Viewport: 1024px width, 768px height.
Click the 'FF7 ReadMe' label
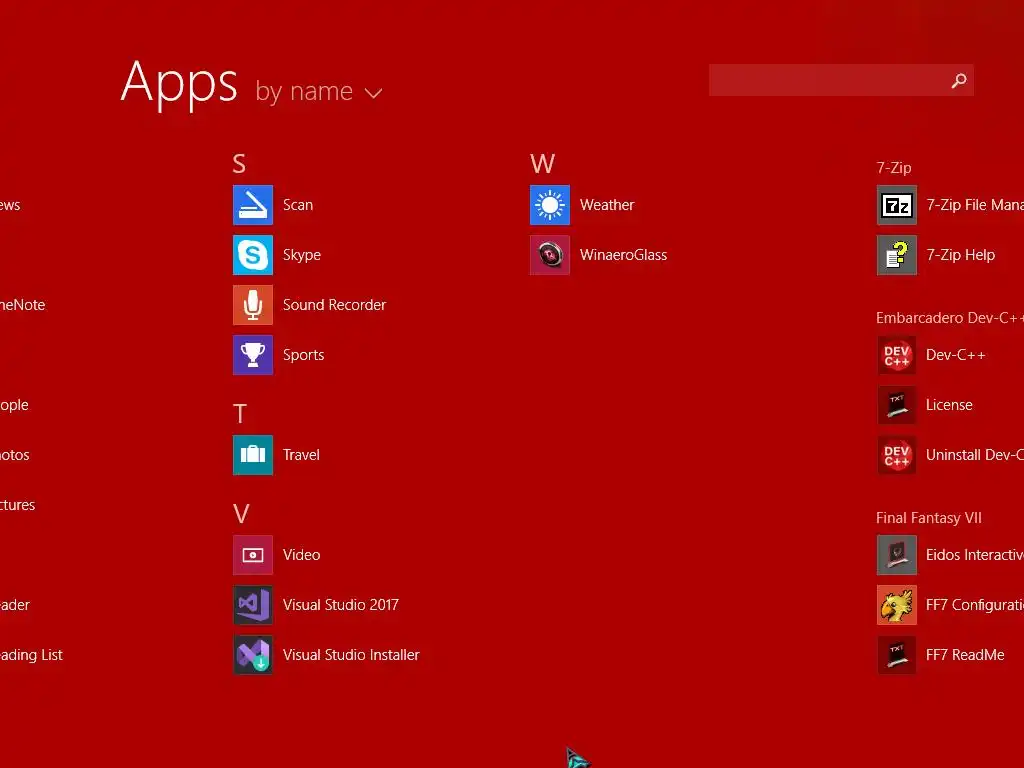click(965, 655)
